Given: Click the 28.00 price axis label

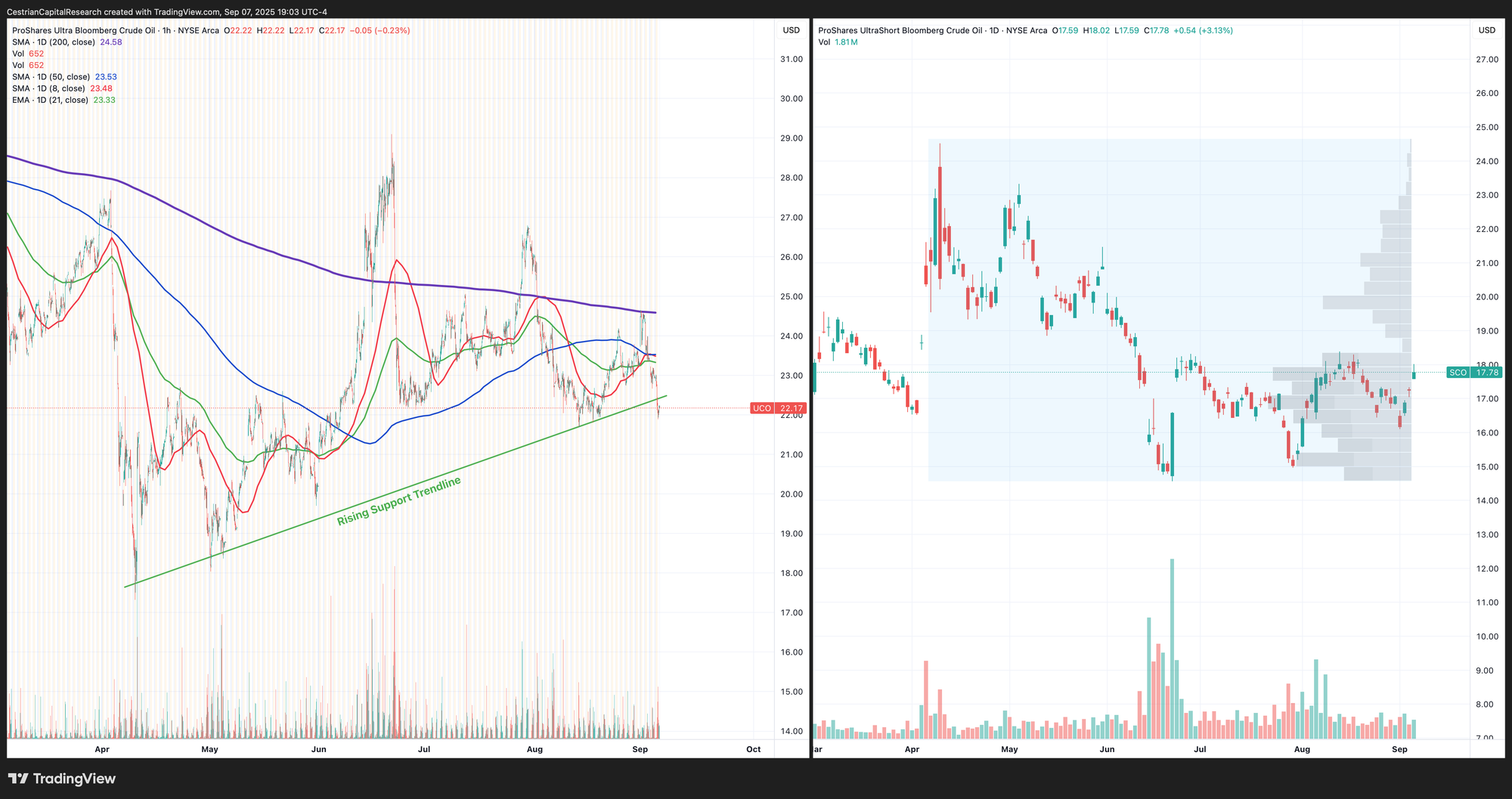Looking at the screenshot, I should pyautogui.click(x=791, y=178).
